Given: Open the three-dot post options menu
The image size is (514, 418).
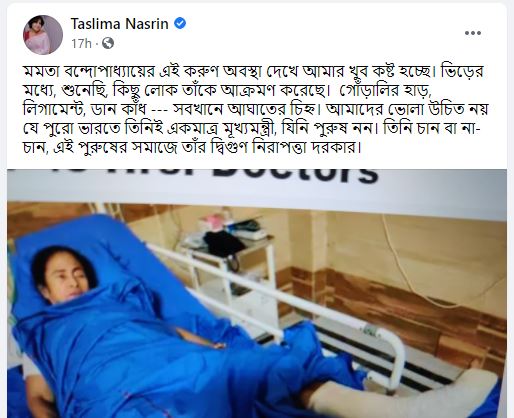Looking at the screenshot, I should pyautogui.click(x=473, y=33).
